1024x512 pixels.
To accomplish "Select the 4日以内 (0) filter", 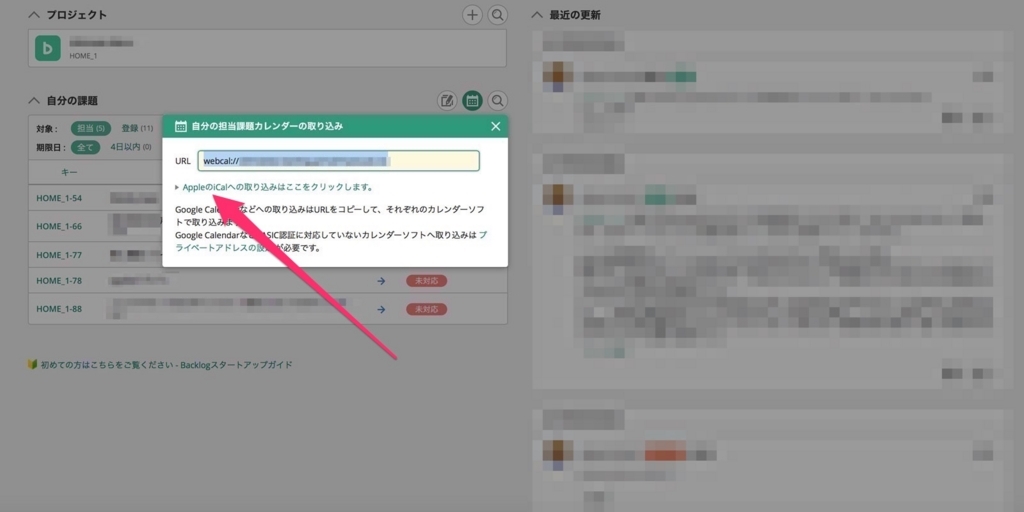I will (131, 147).
